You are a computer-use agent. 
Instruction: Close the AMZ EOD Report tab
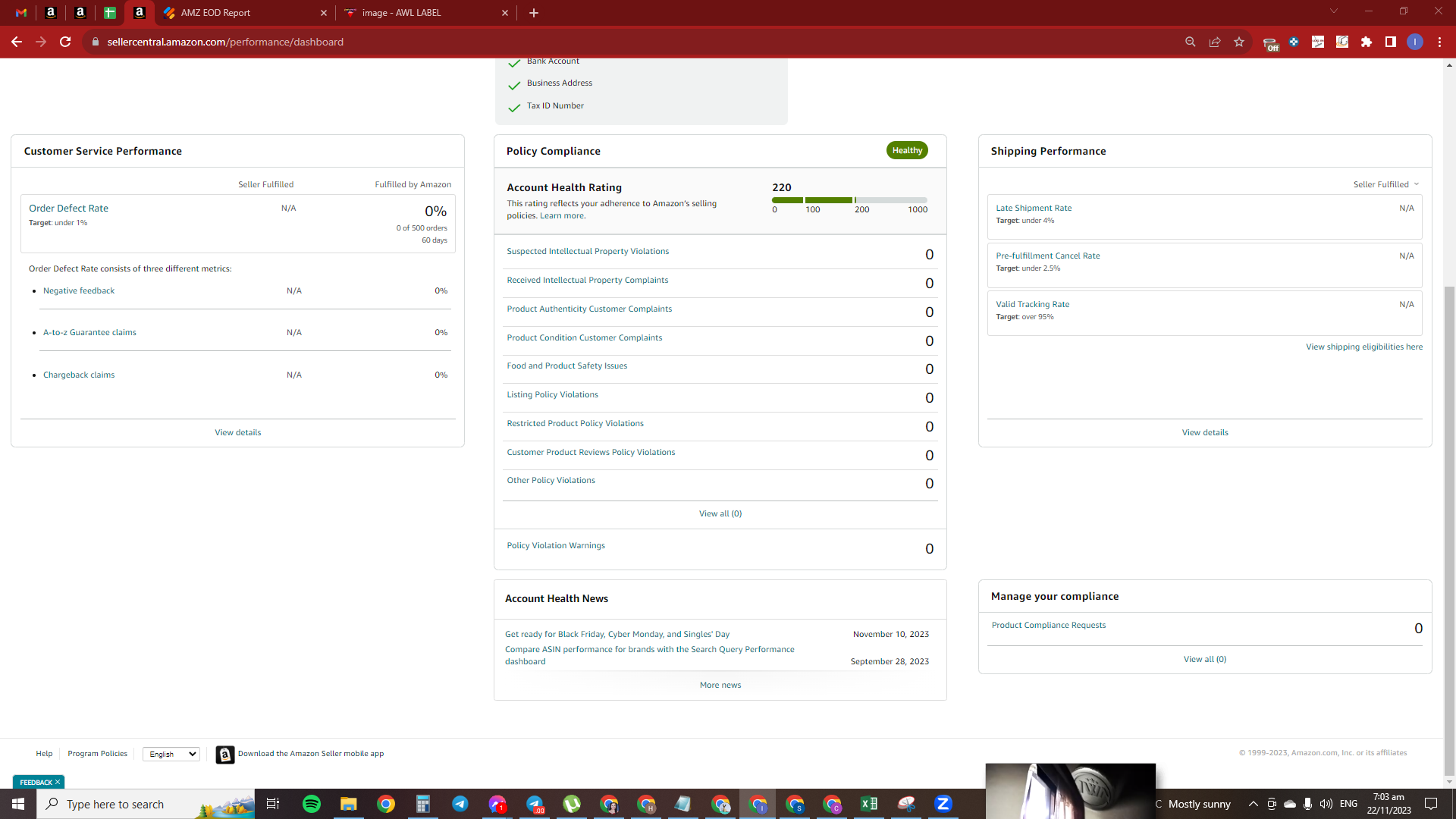(x=324, y=13)
